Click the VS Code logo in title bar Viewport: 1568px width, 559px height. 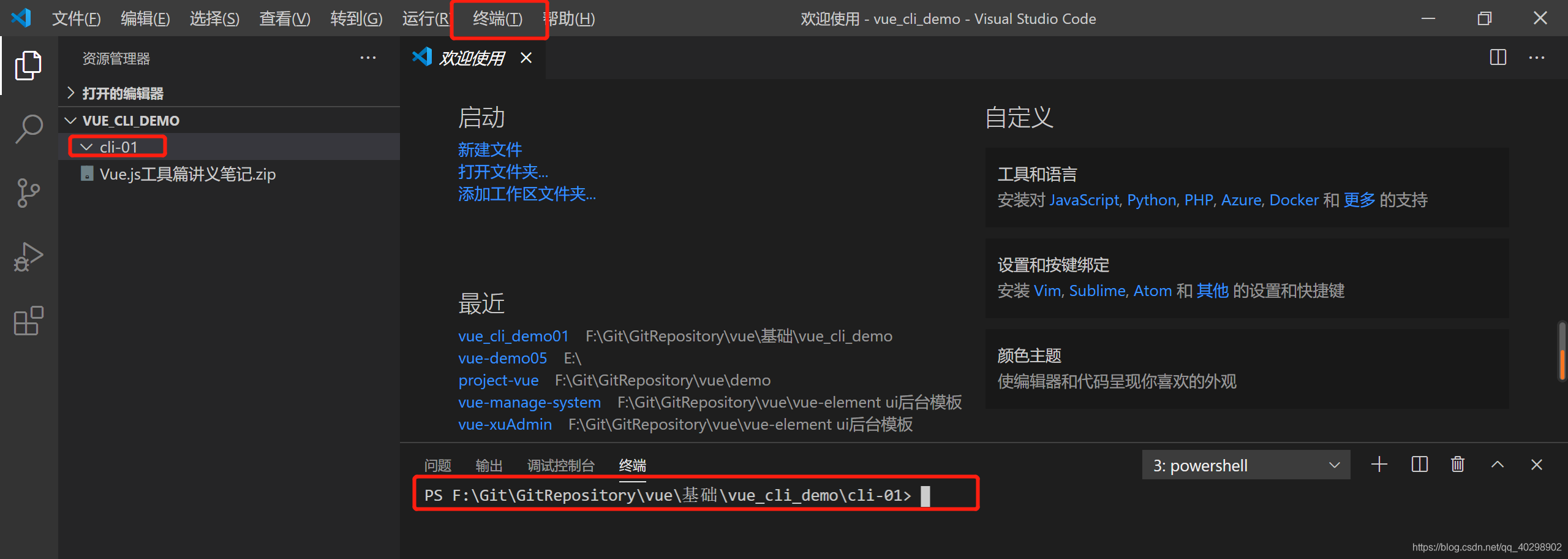point(21,18)
